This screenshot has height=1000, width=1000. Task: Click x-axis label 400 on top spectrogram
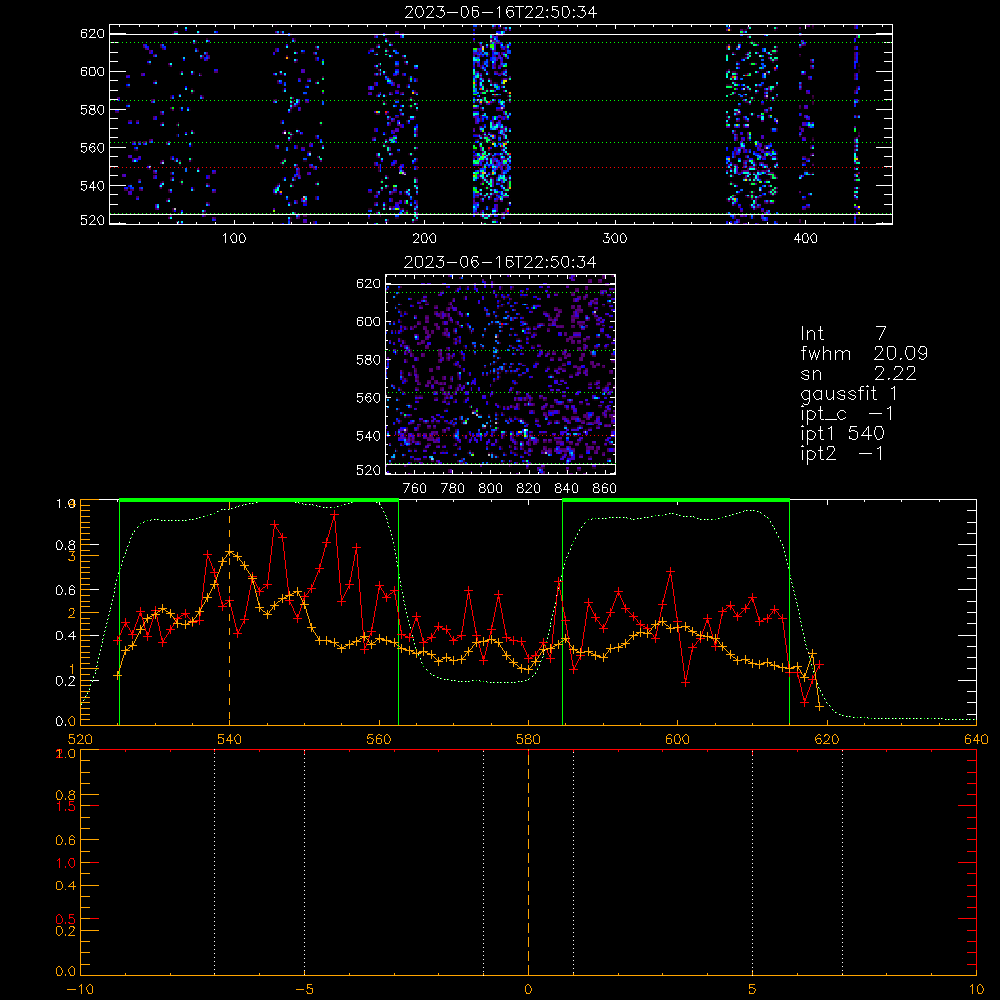coord(805,239)
